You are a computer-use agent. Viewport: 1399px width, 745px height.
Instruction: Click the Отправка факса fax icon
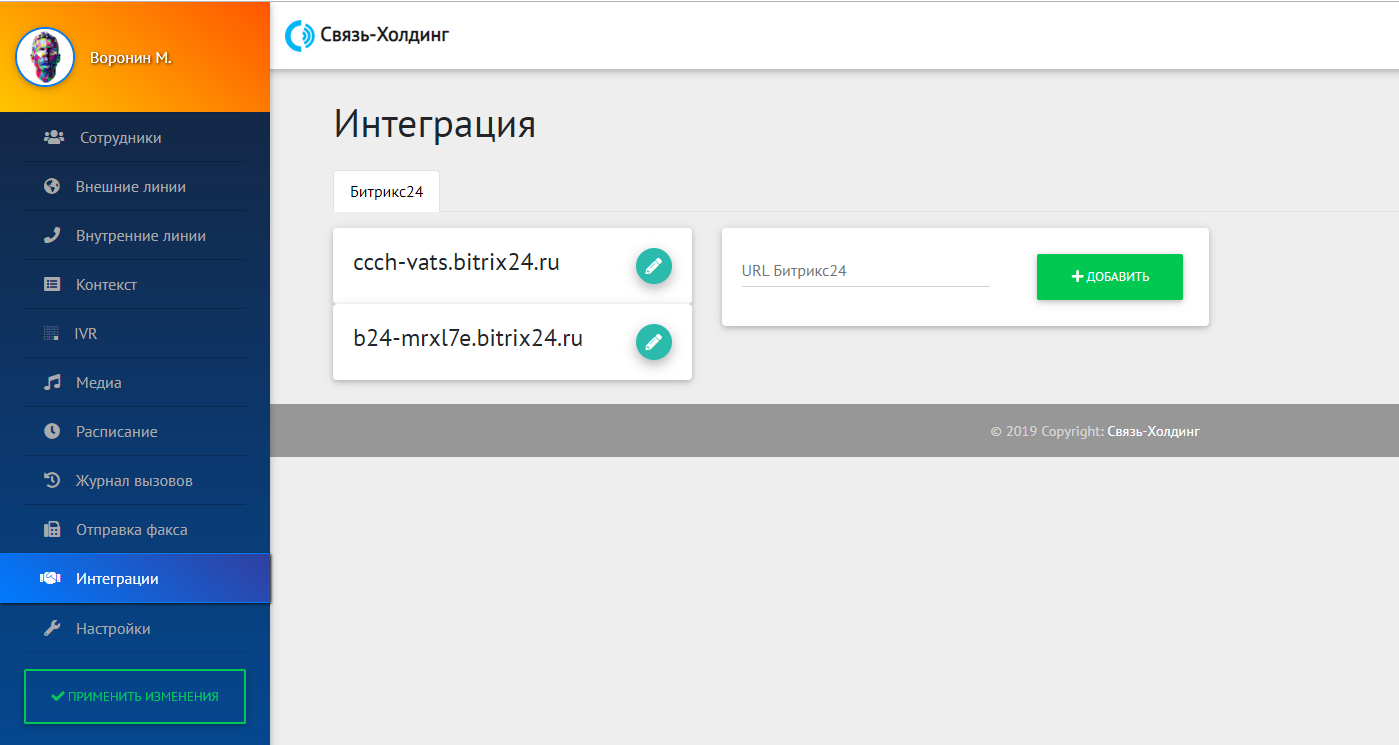(53, 530)
